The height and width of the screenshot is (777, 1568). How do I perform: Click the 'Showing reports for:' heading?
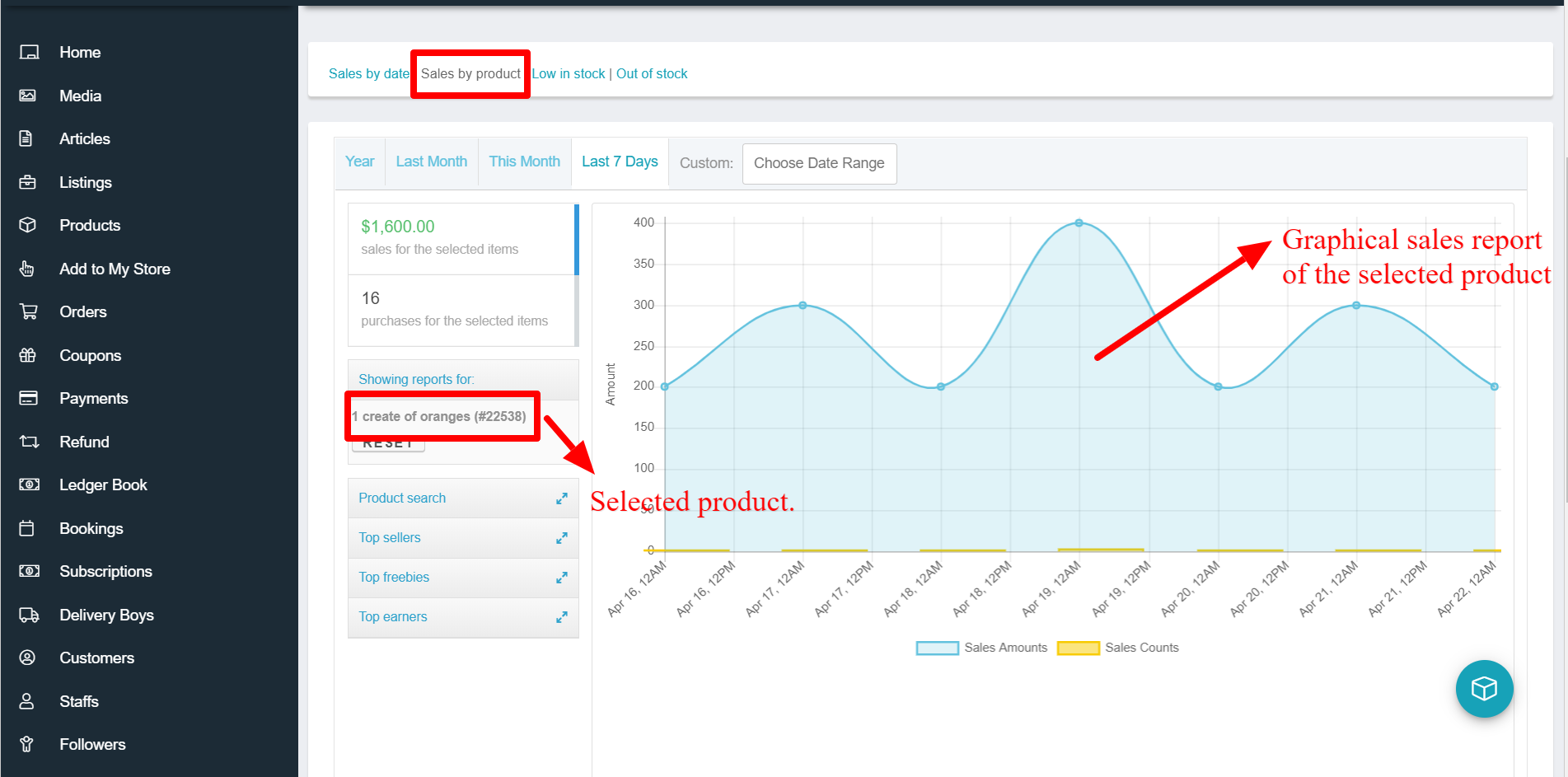416,379
